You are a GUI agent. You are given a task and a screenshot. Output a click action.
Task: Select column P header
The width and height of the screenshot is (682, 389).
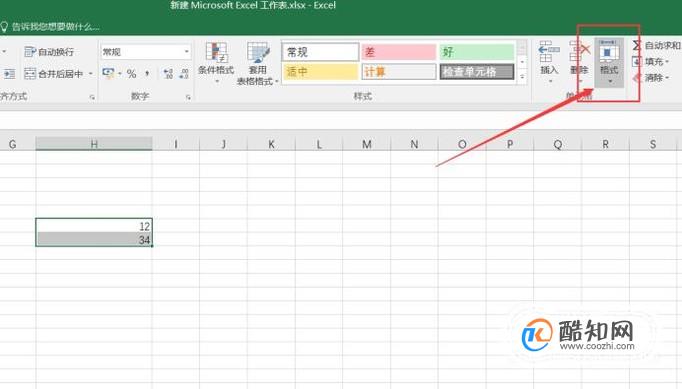[510, 144]
